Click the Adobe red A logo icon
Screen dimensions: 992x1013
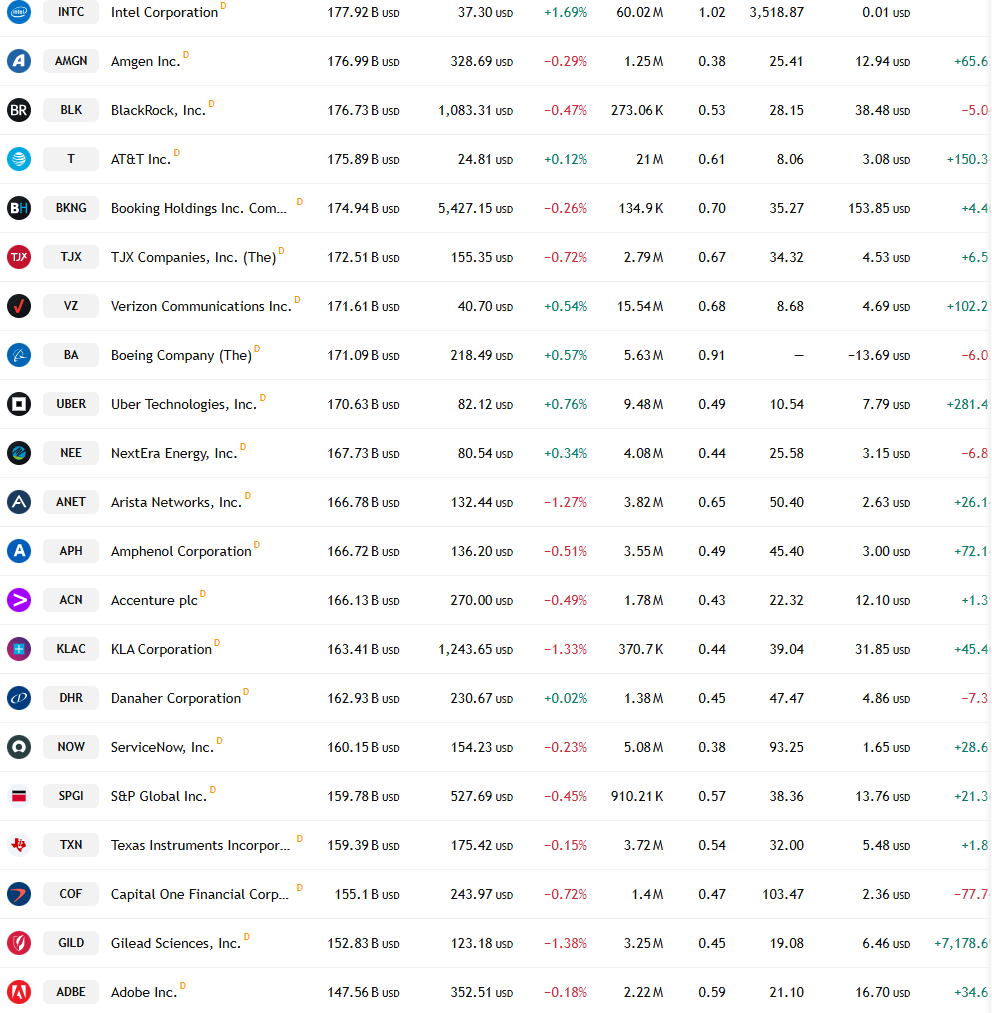click(19, 992)
